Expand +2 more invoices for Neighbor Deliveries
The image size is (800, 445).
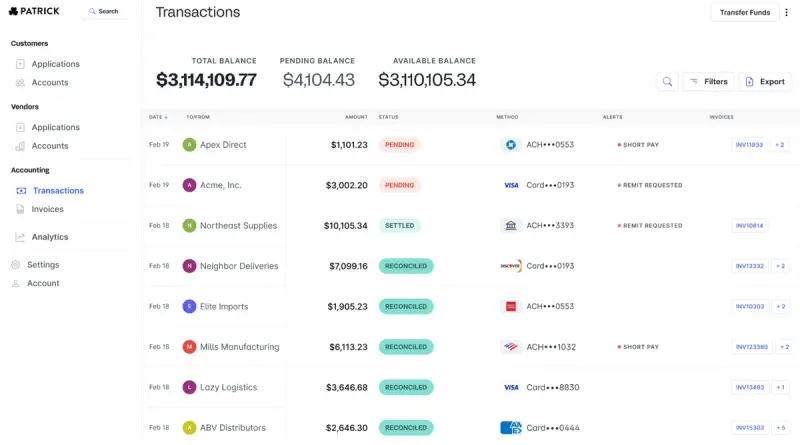[780, 266]
